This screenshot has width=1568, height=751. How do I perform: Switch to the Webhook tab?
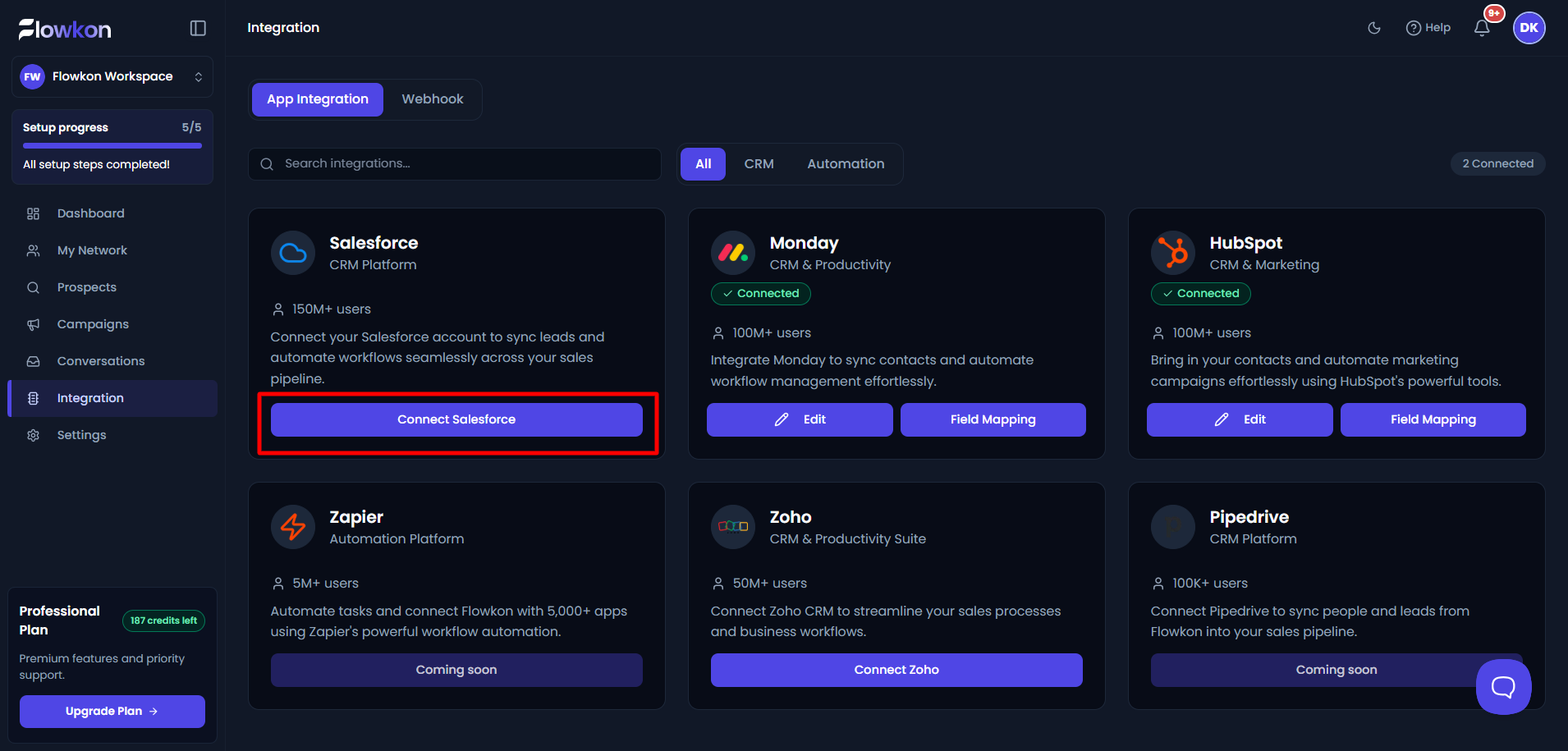click(x=433, y=99)
